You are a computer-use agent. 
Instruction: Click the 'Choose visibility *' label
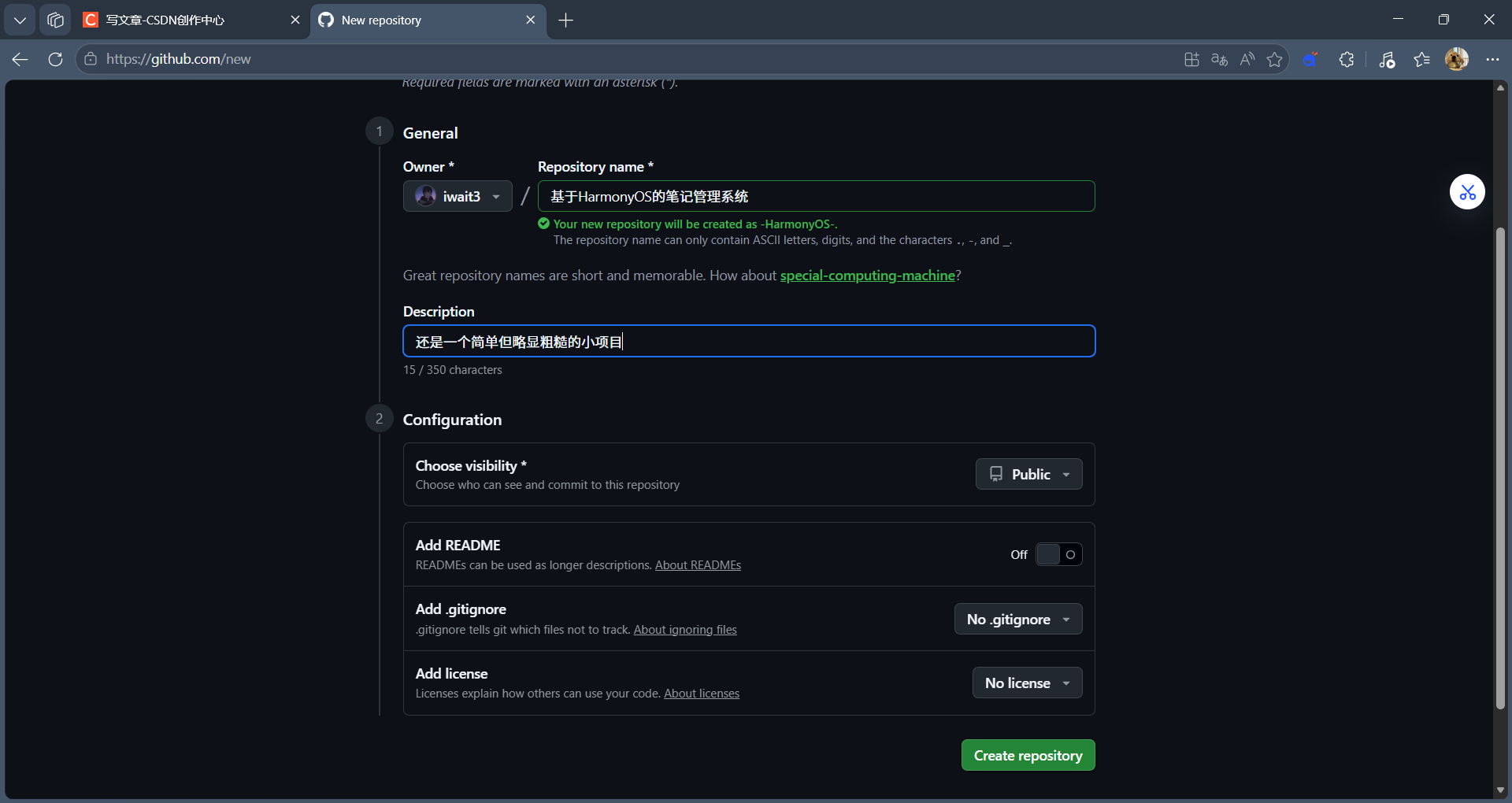[x=471, y=466]
